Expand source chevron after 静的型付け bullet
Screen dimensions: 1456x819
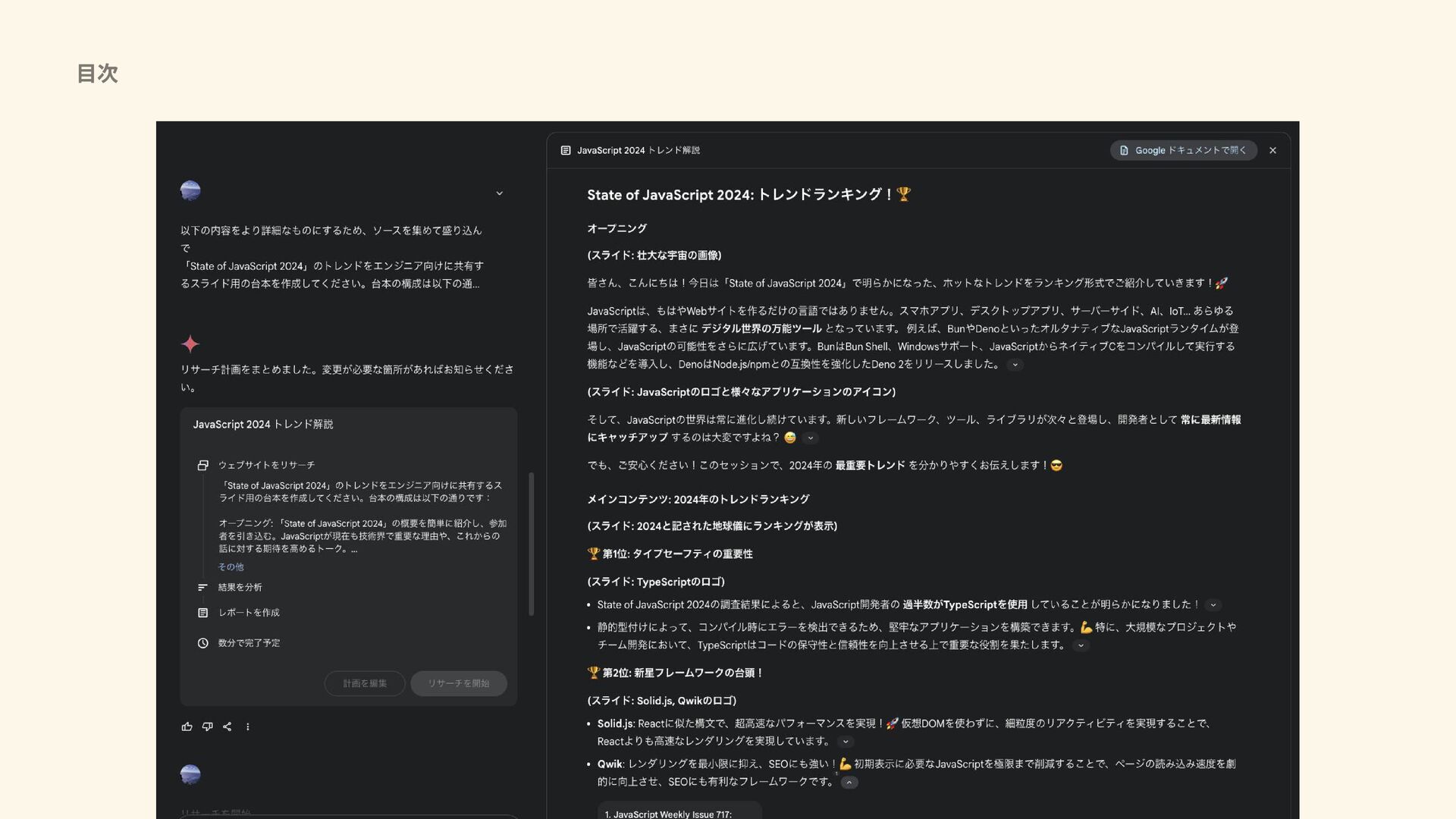pos(1081,645)
